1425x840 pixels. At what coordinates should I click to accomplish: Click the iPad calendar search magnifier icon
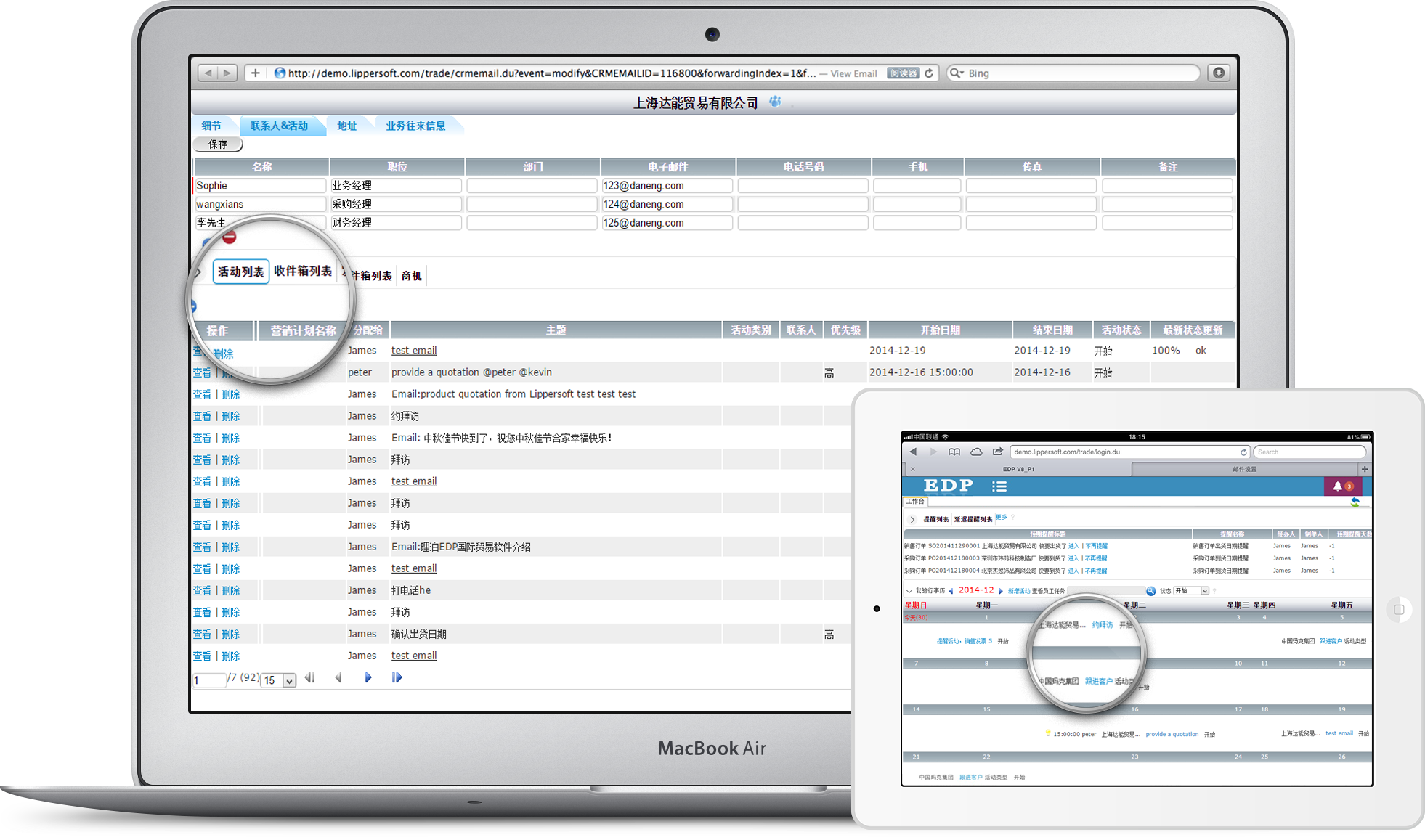pyautogui.click(x=1150, y=591)
